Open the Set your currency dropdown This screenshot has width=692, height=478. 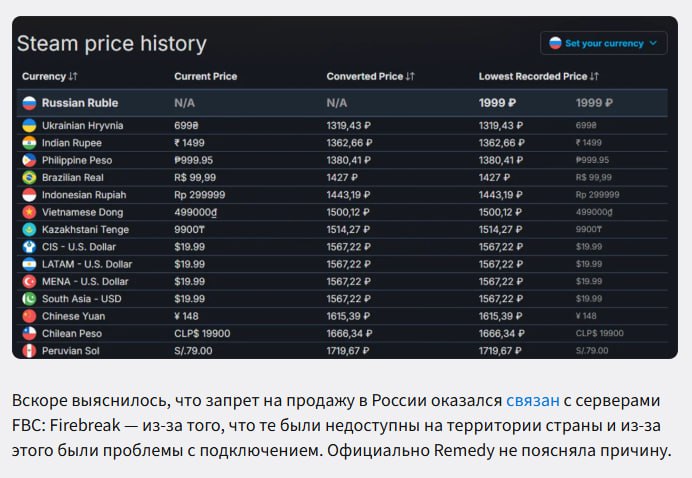point(603,43)
